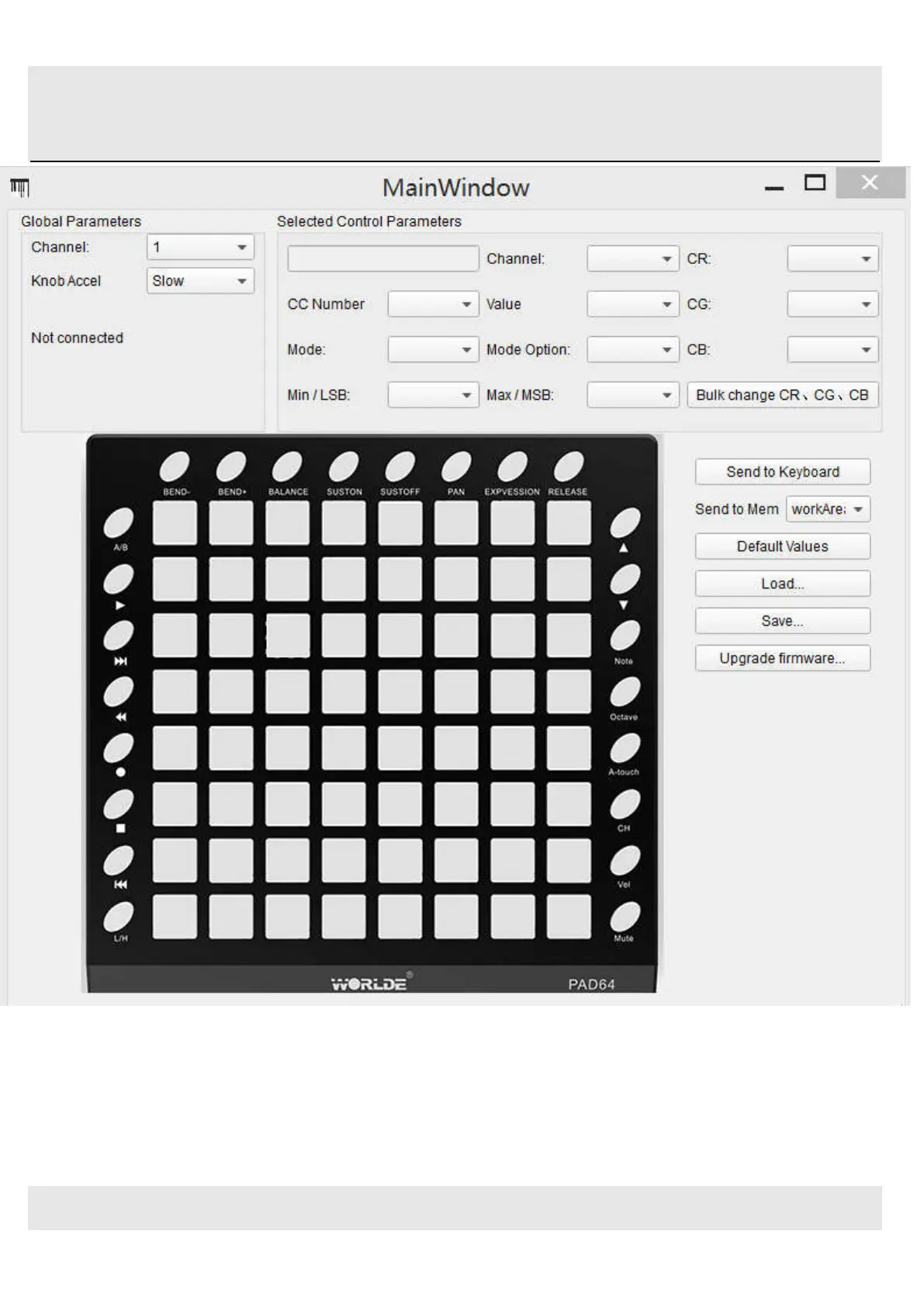Screen dimensions: 924x1307
Task: Click the play transport button
Action: pos(119,579)
